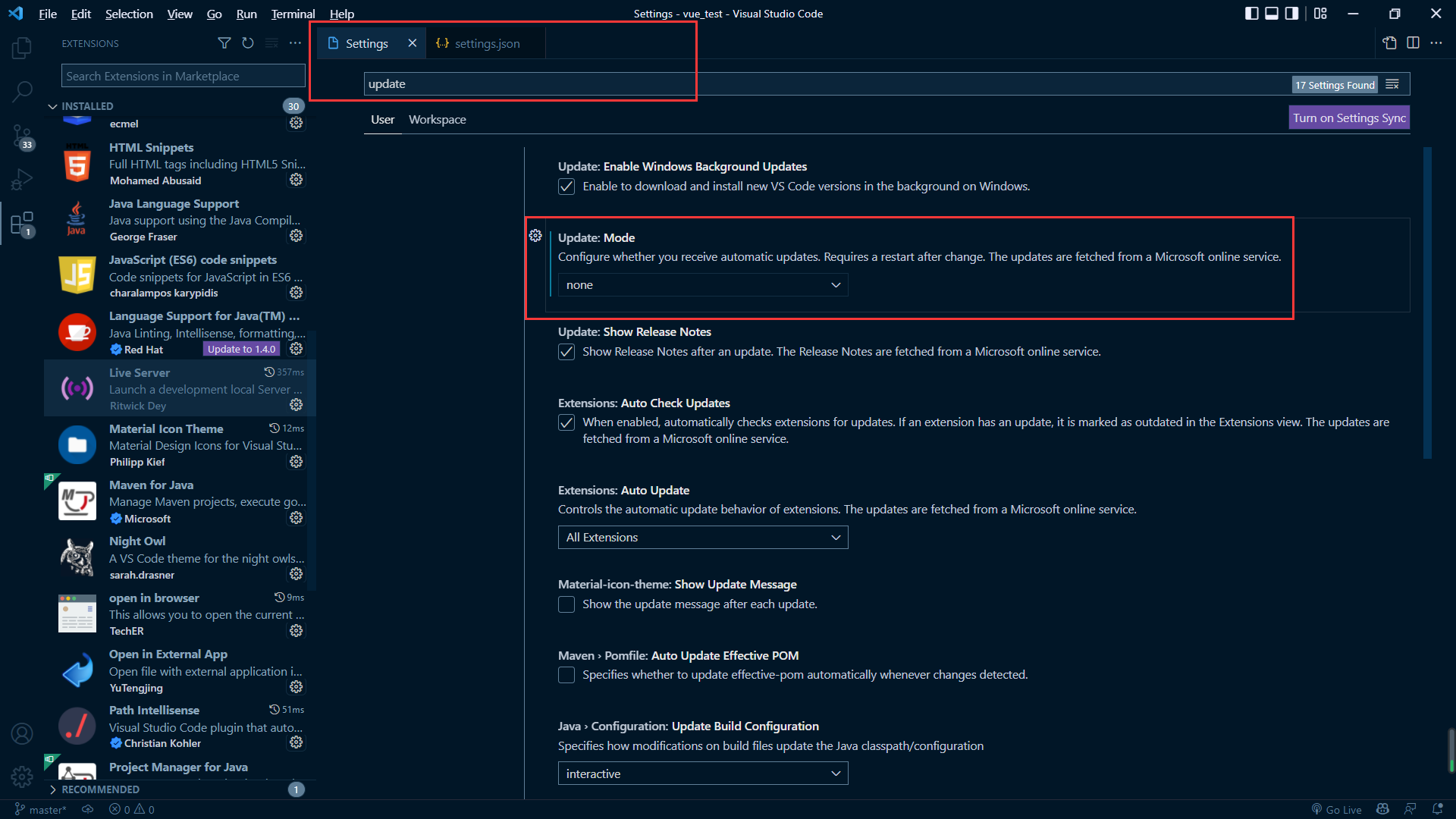Enable Material-icon-theme Show Update Message
The image size is (1456, 819).
click(566, 604)
